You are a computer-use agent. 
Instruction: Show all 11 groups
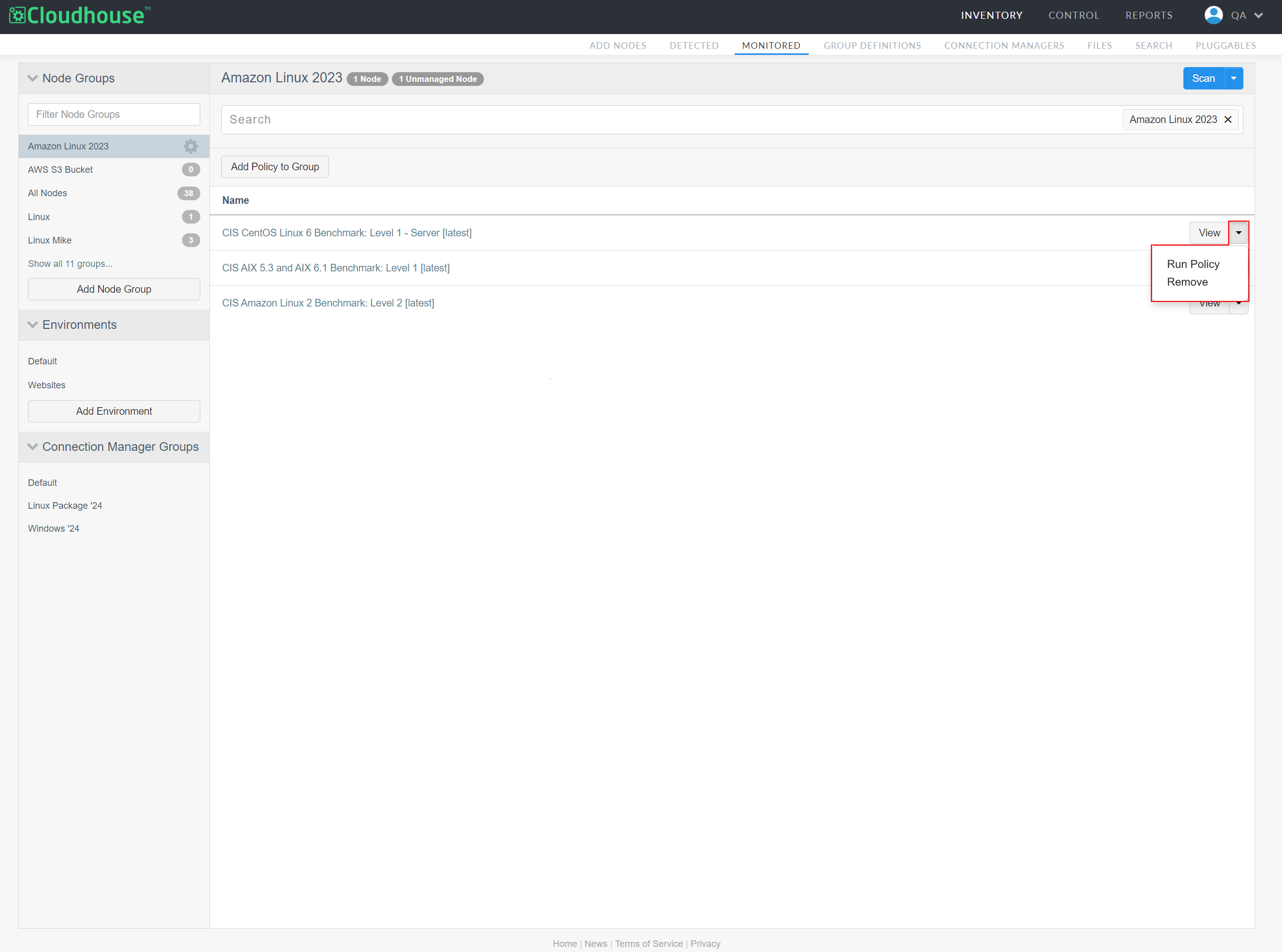tap(70, 263)
